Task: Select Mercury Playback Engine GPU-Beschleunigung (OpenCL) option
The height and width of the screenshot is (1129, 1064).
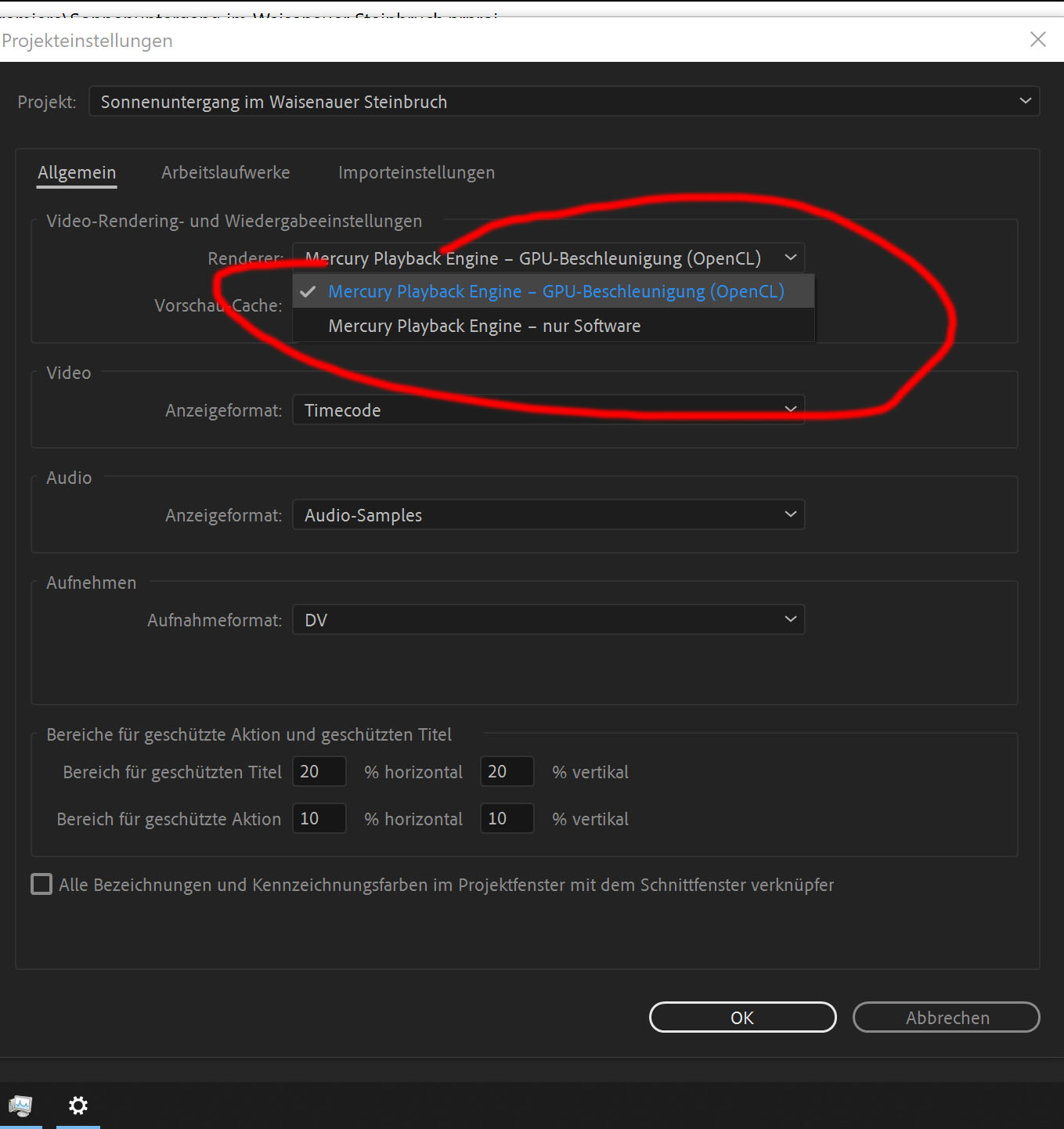Action: [554, 291]
